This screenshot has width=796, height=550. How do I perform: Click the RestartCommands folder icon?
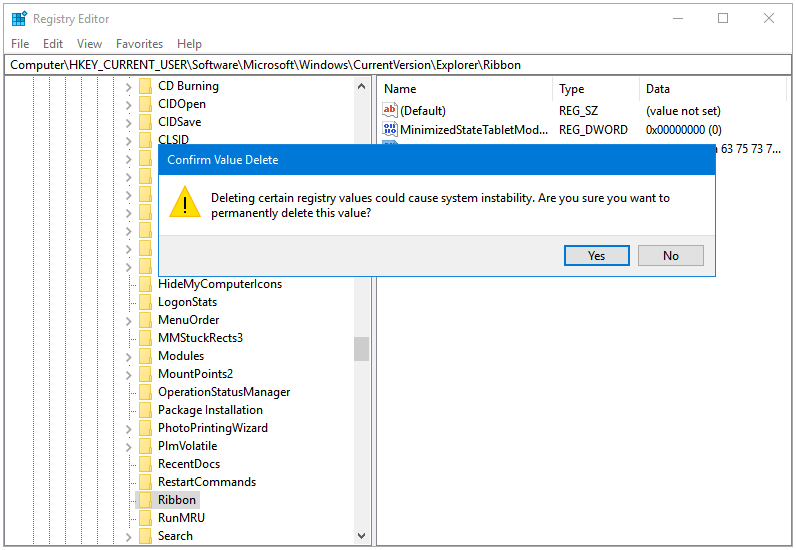tap(145, 482)
